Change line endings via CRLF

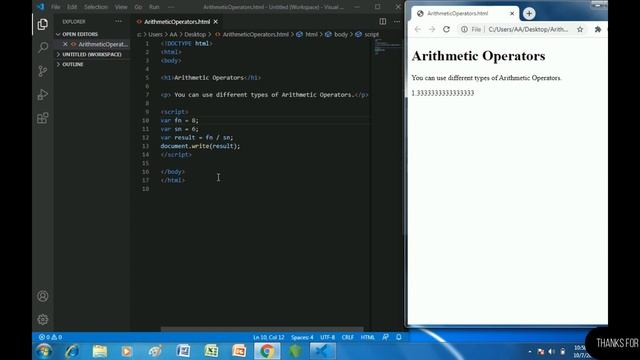(348, 337)
